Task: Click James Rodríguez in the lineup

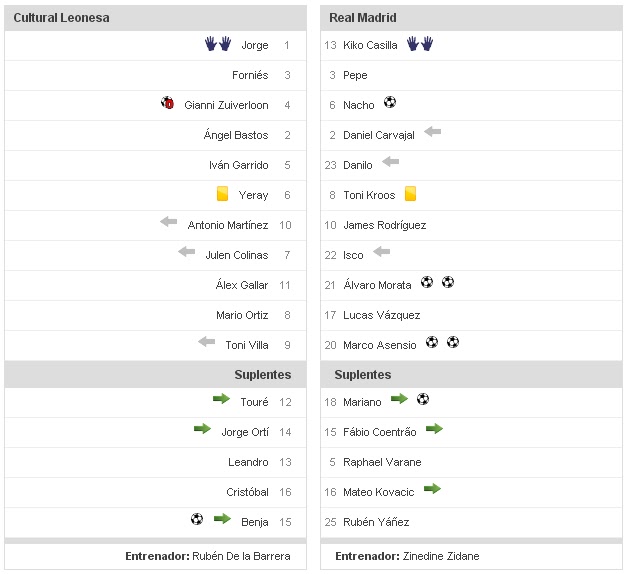Action: (384, 225)
